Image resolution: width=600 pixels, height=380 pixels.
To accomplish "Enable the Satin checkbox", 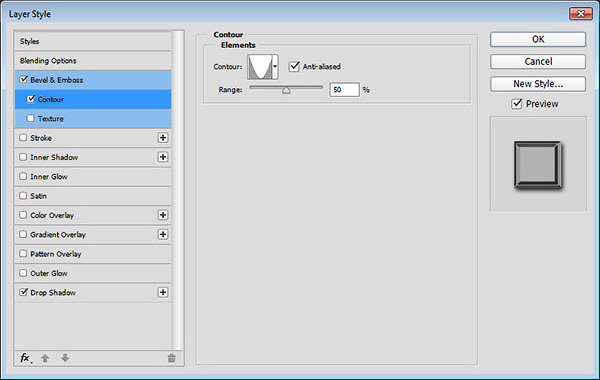I will (23, 196).
